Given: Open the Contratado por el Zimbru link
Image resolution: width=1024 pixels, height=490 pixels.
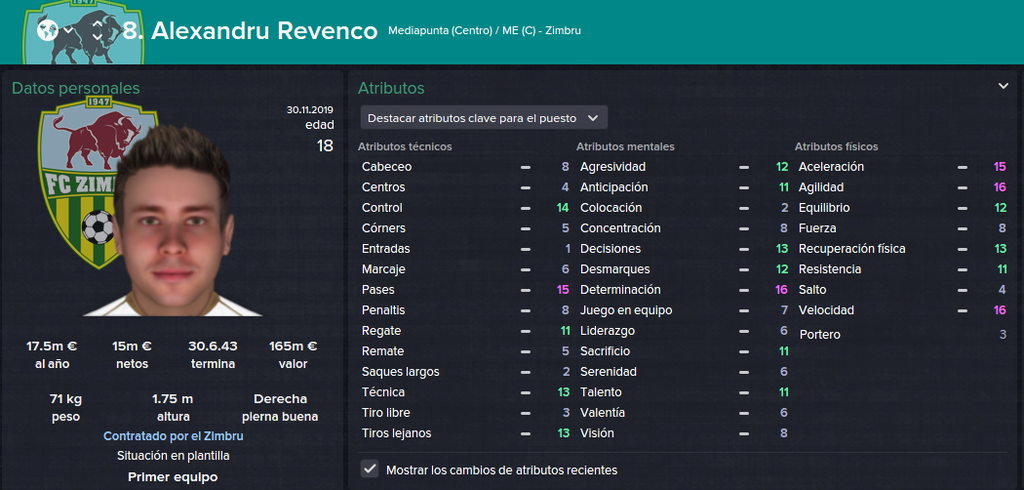Looking at the screenshot, I should click(x=173, y=436).
